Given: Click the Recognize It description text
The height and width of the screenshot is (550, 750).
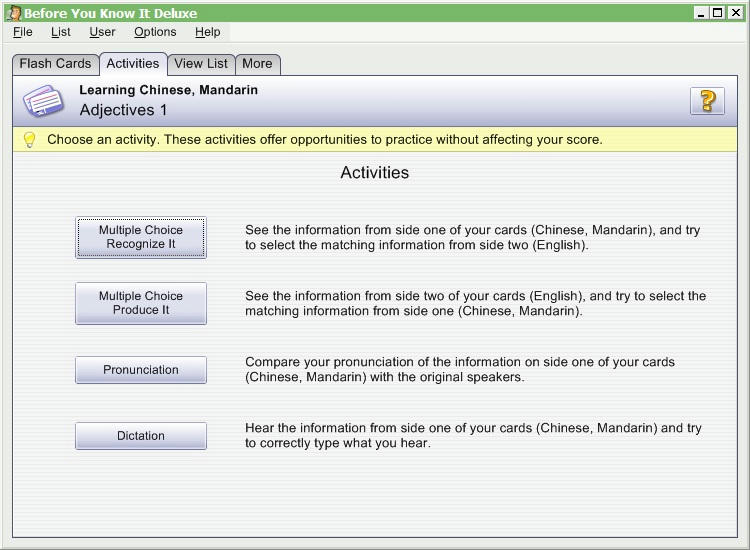Looking at the screenshot, I should (x=473, y=237).
